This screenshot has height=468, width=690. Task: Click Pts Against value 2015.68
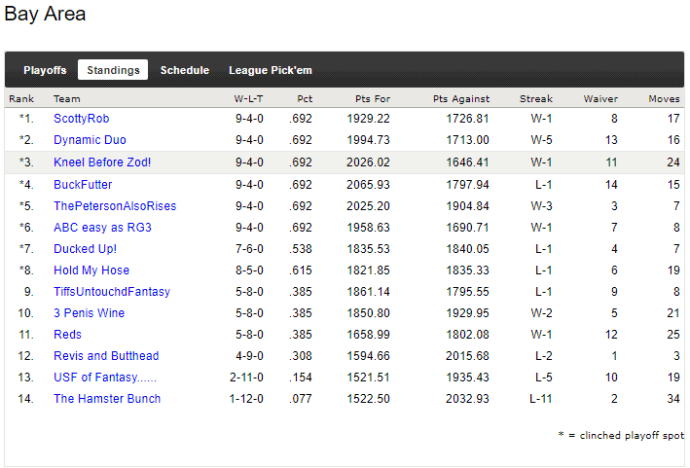(x=467, y=356)
